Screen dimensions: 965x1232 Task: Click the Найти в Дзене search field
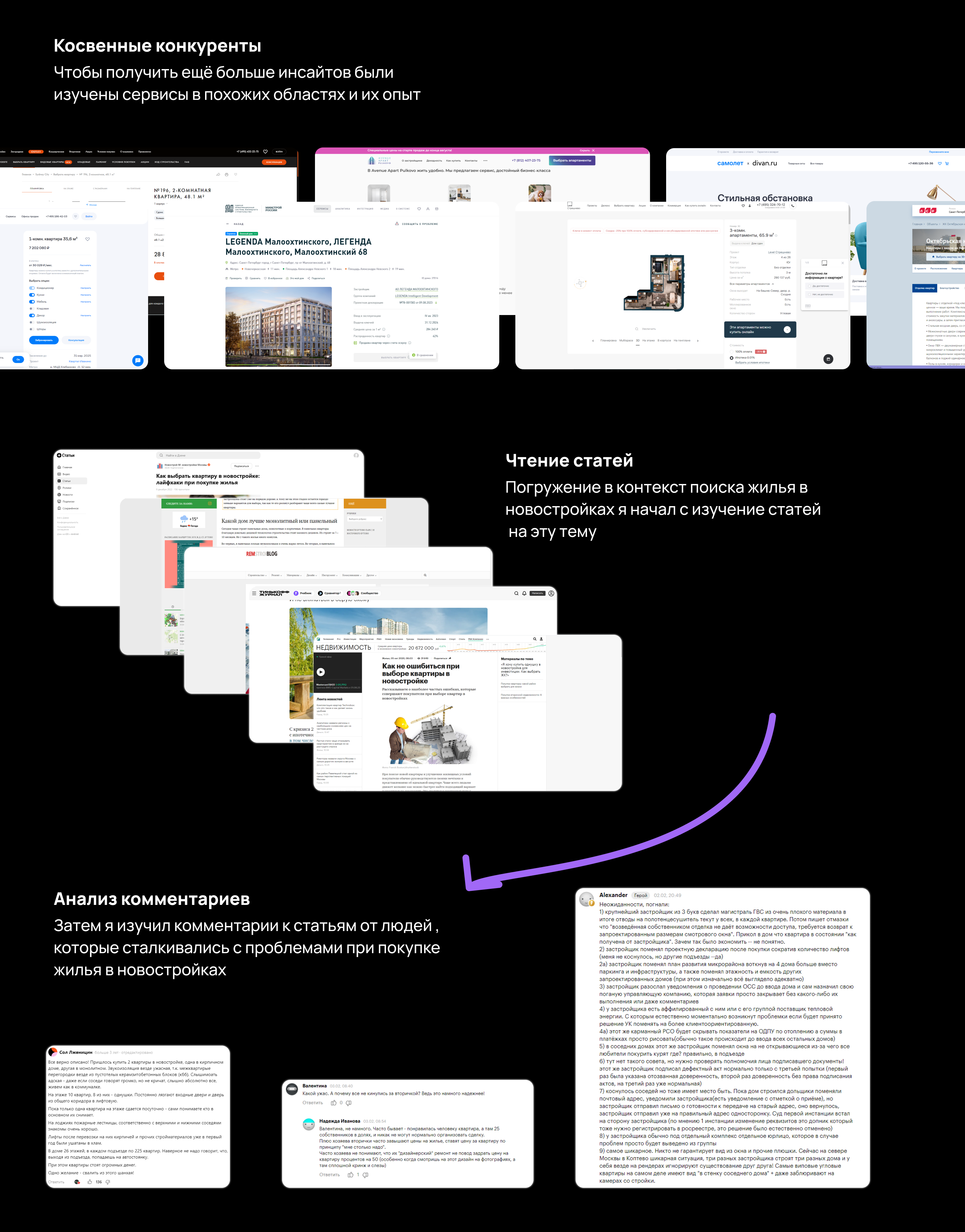(209, 455)
